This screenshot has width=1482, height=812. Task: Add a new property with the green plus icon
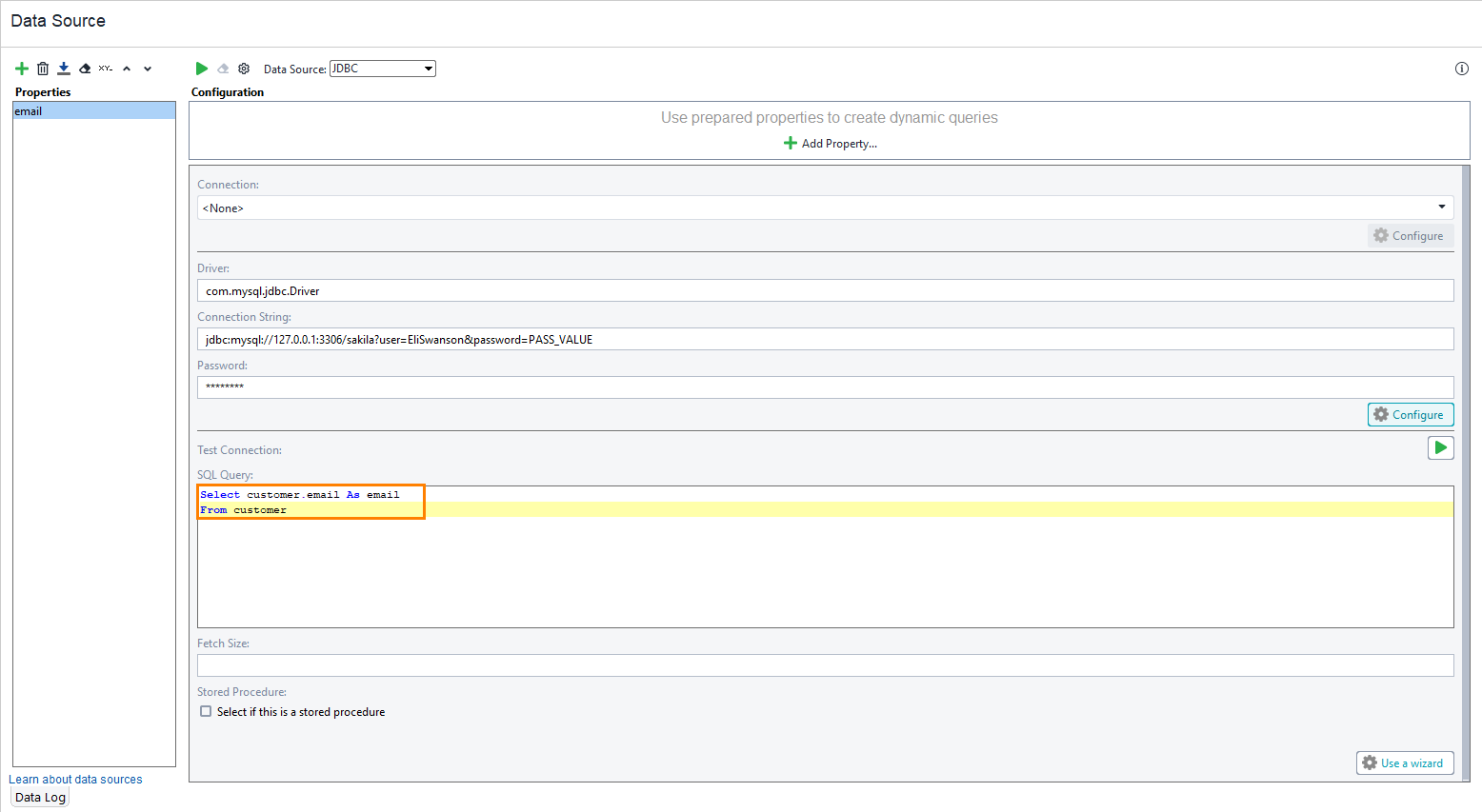point(22,68)
